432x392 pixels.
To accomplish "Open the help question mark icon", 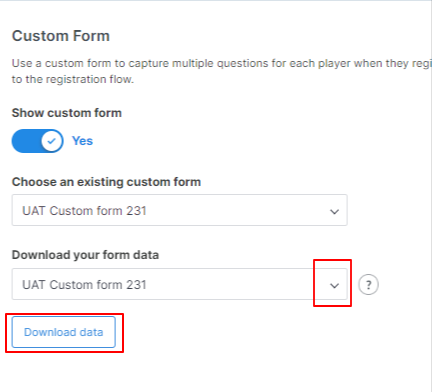I will (368, 285).
